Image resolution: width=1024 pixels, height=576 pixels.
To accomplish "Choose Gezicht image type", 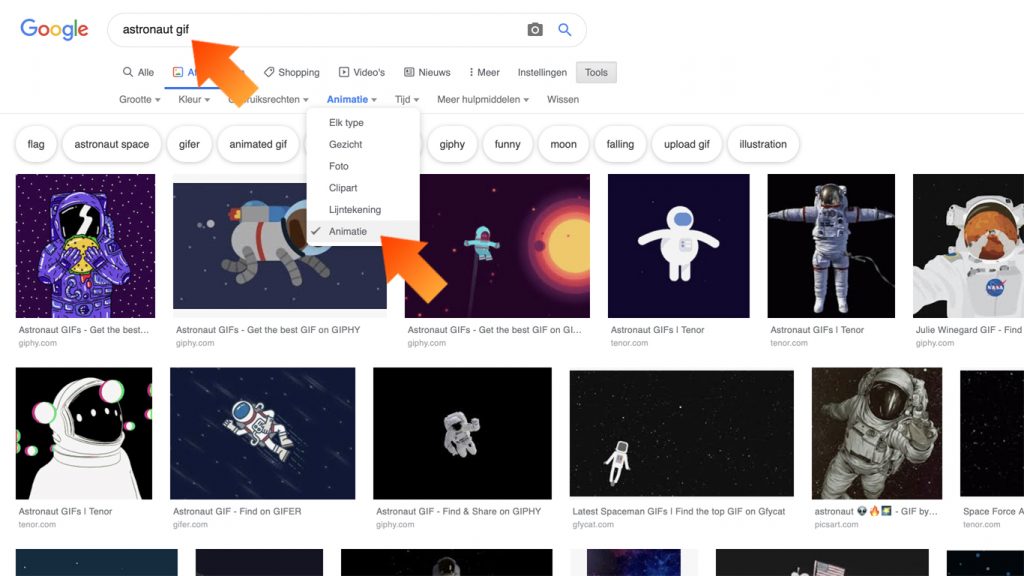I will point(363,144).
